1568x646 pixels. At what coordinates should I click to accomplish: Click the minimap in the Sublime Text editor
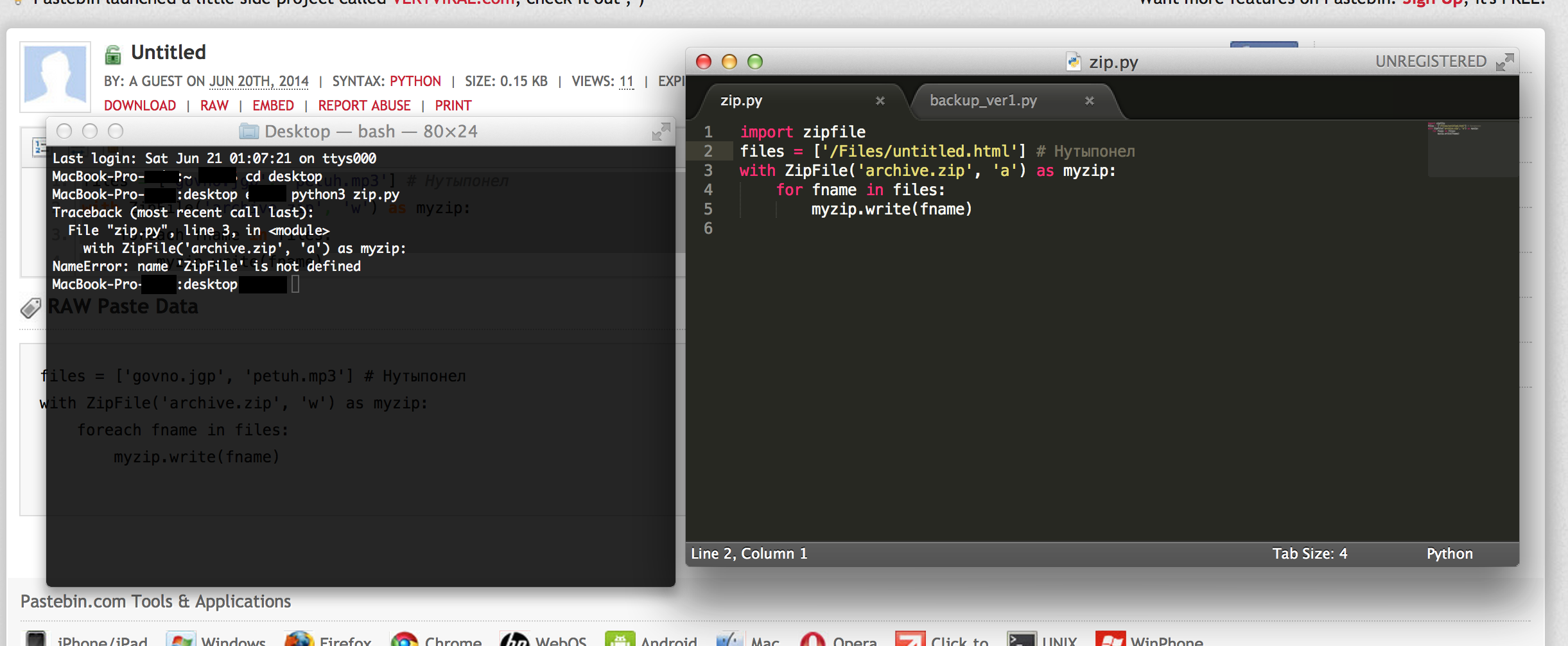click(x=1473, y=148)
